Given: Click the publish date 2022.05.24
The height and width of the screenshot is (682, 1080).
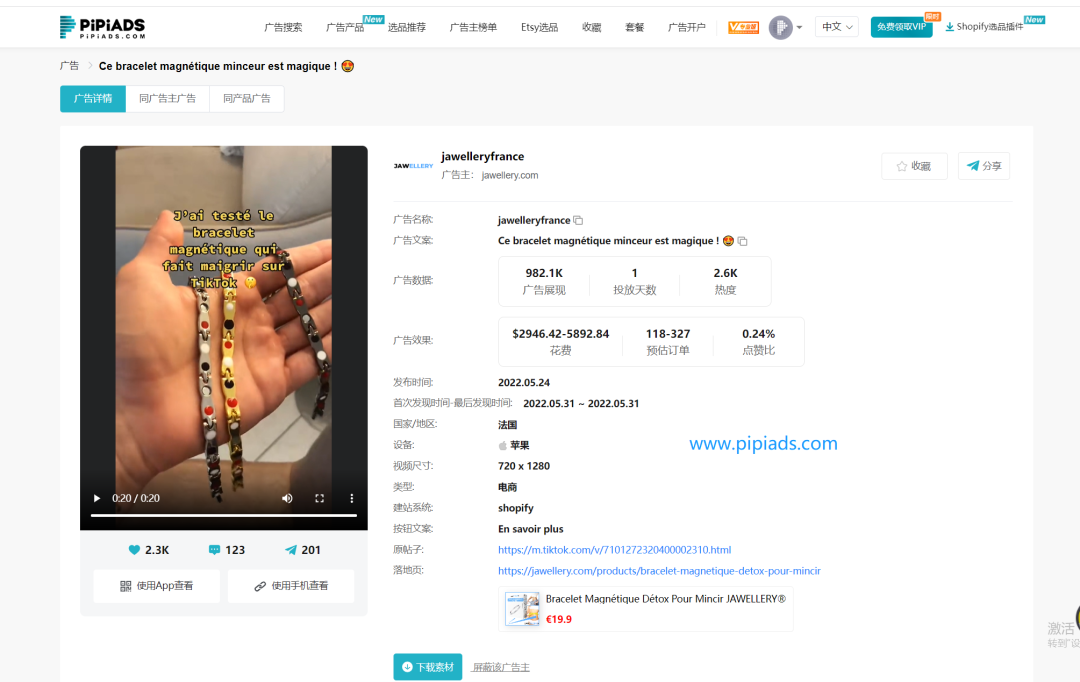Looking at the screenshot, I should point(524,383).
